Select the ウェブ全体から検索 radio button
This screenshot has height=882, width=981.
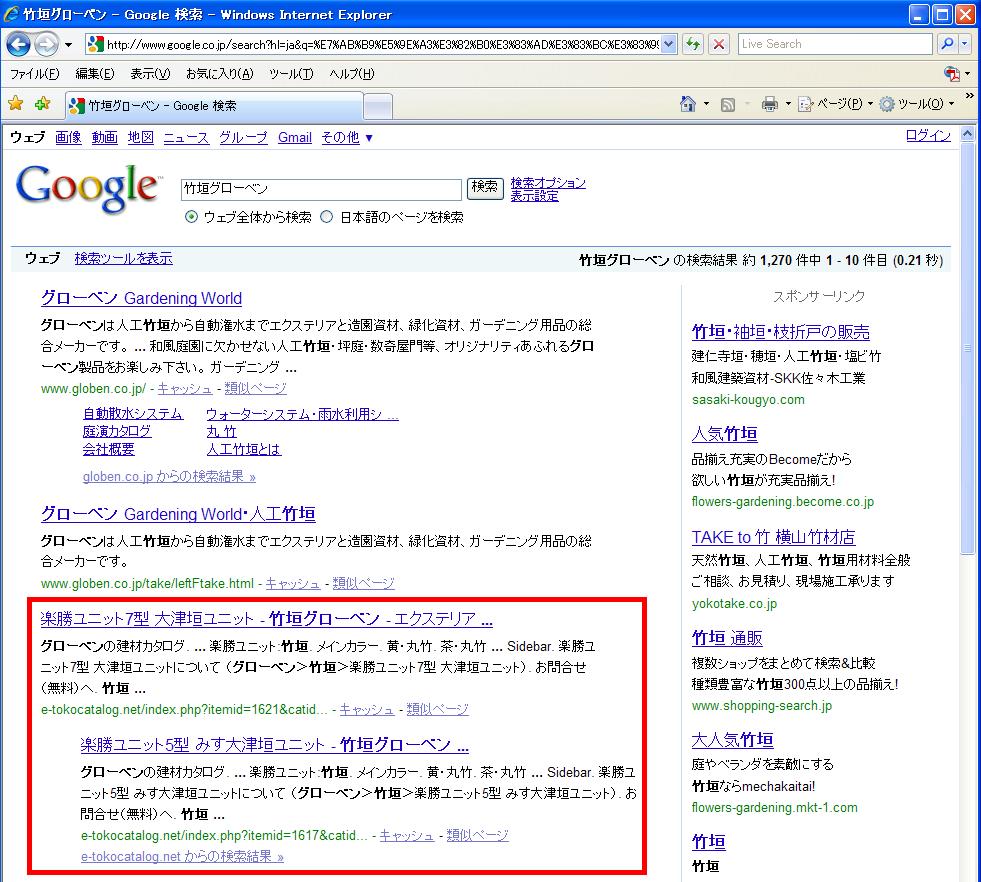pos(191,217)
